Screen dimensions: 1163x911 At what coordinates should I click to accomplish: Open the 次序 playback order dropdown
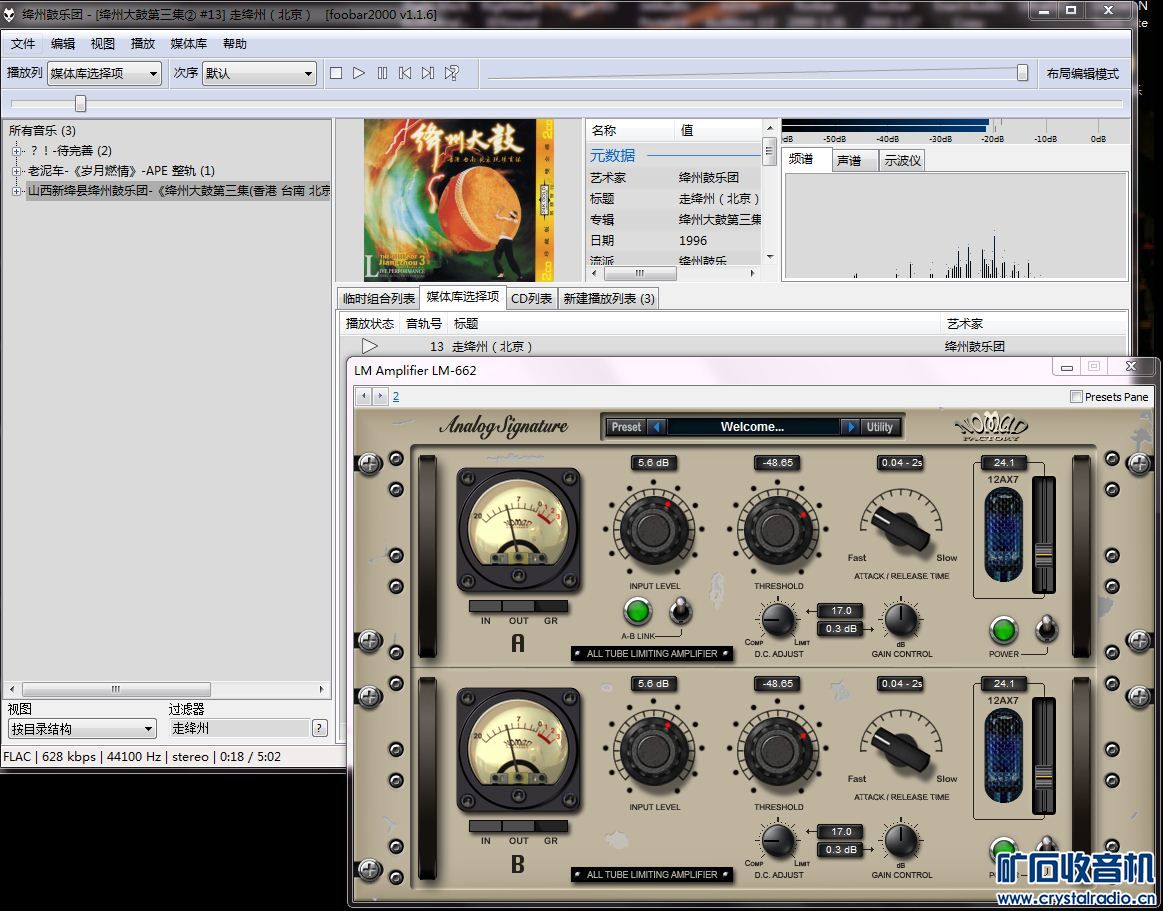coord(259,73)
